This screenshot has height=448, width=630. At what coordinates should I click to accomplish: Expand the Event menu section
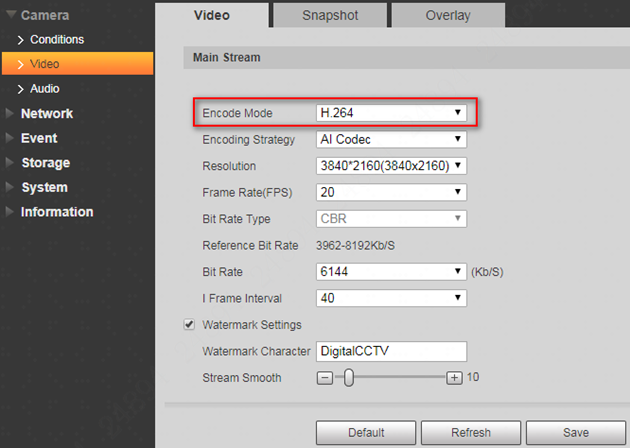39,138
